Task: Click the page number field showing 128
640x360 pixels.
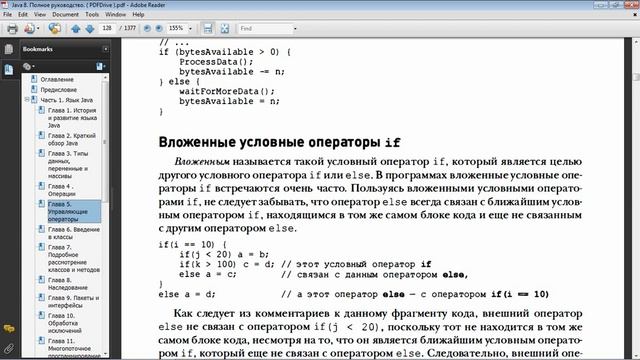Action: pos(107,28)
